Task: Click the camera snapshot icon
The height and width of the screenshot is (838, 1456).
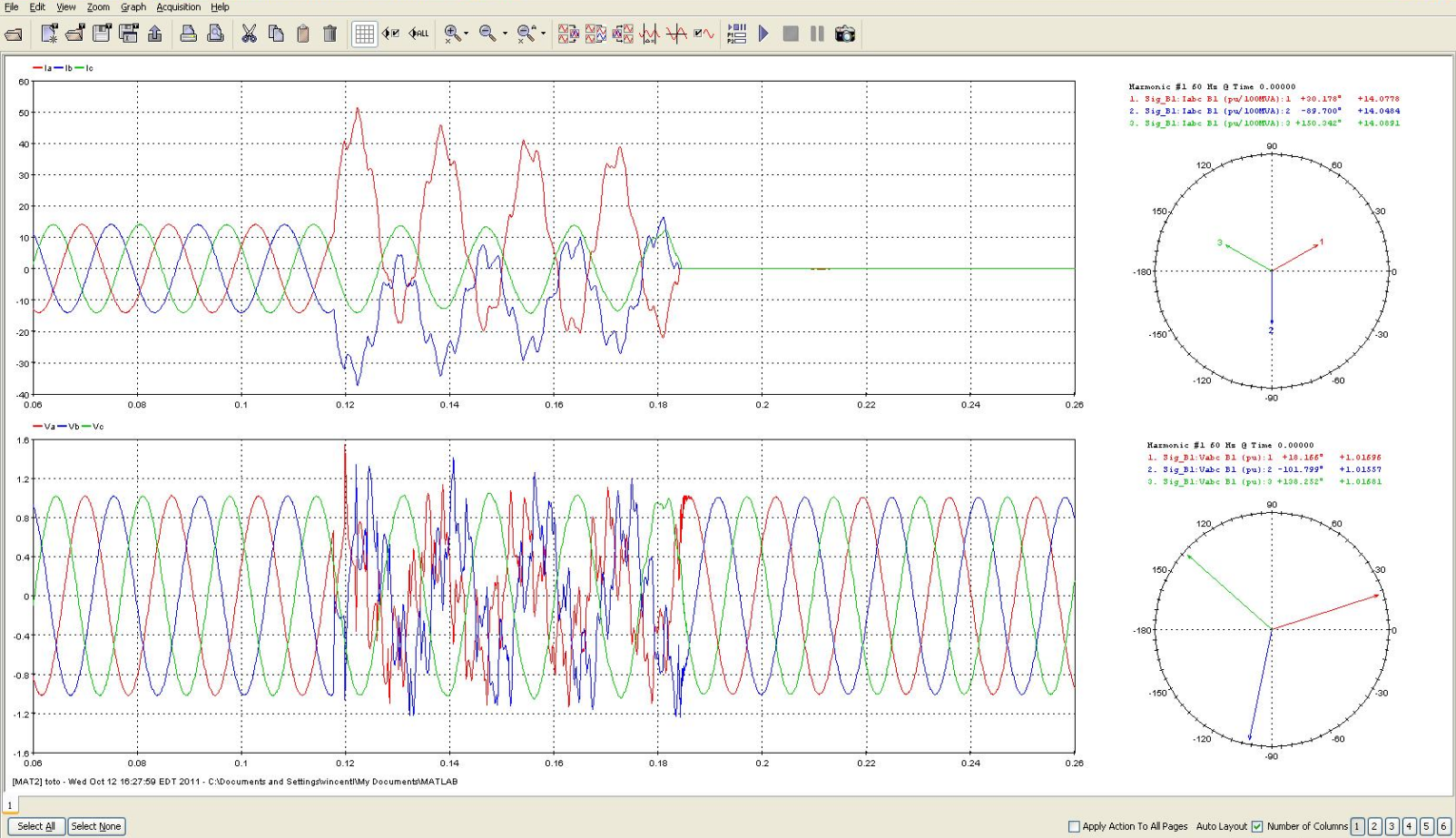Action: [x=844, y=34]
